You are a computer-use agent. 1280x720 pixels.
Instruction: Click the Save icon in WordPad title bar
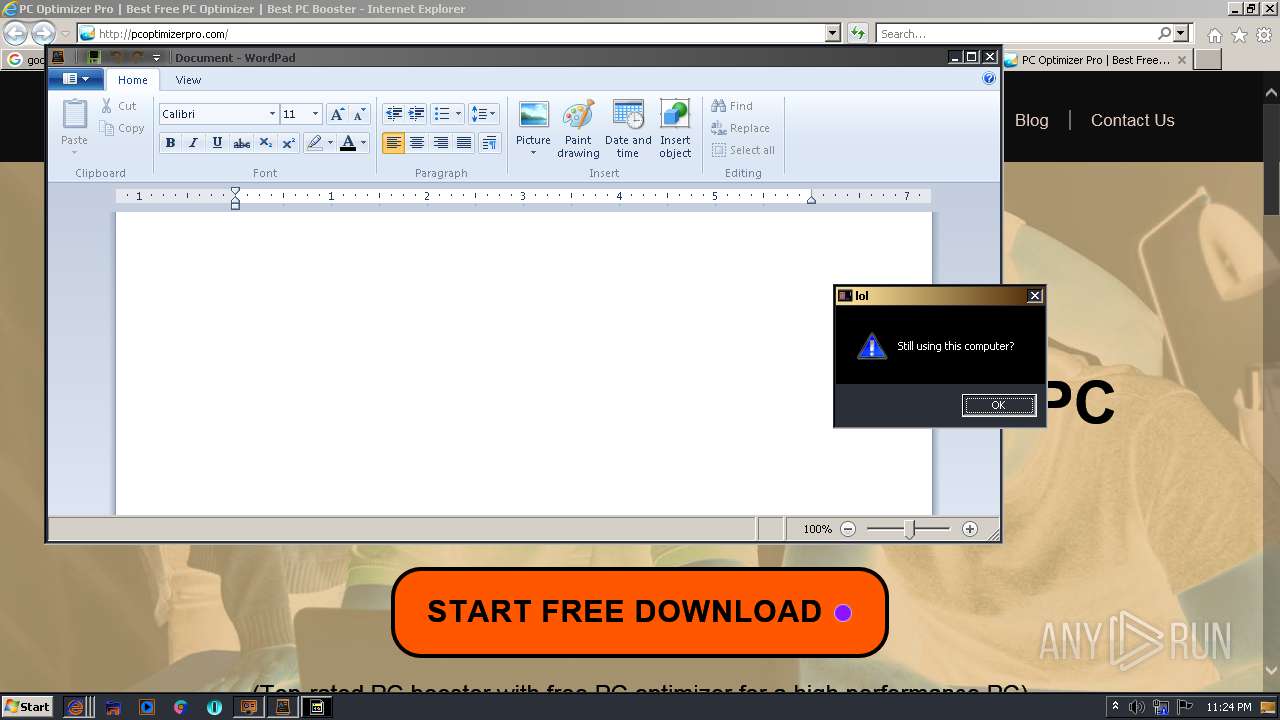(x=93, y=58)
